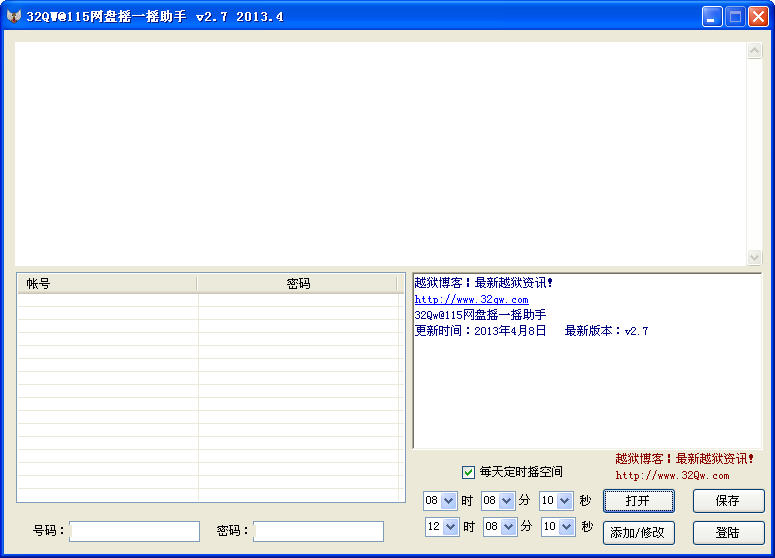Focus the 密码 input field at the bottom
The height and width of the screenshot is (558, 775).
[x=318, y=531]
